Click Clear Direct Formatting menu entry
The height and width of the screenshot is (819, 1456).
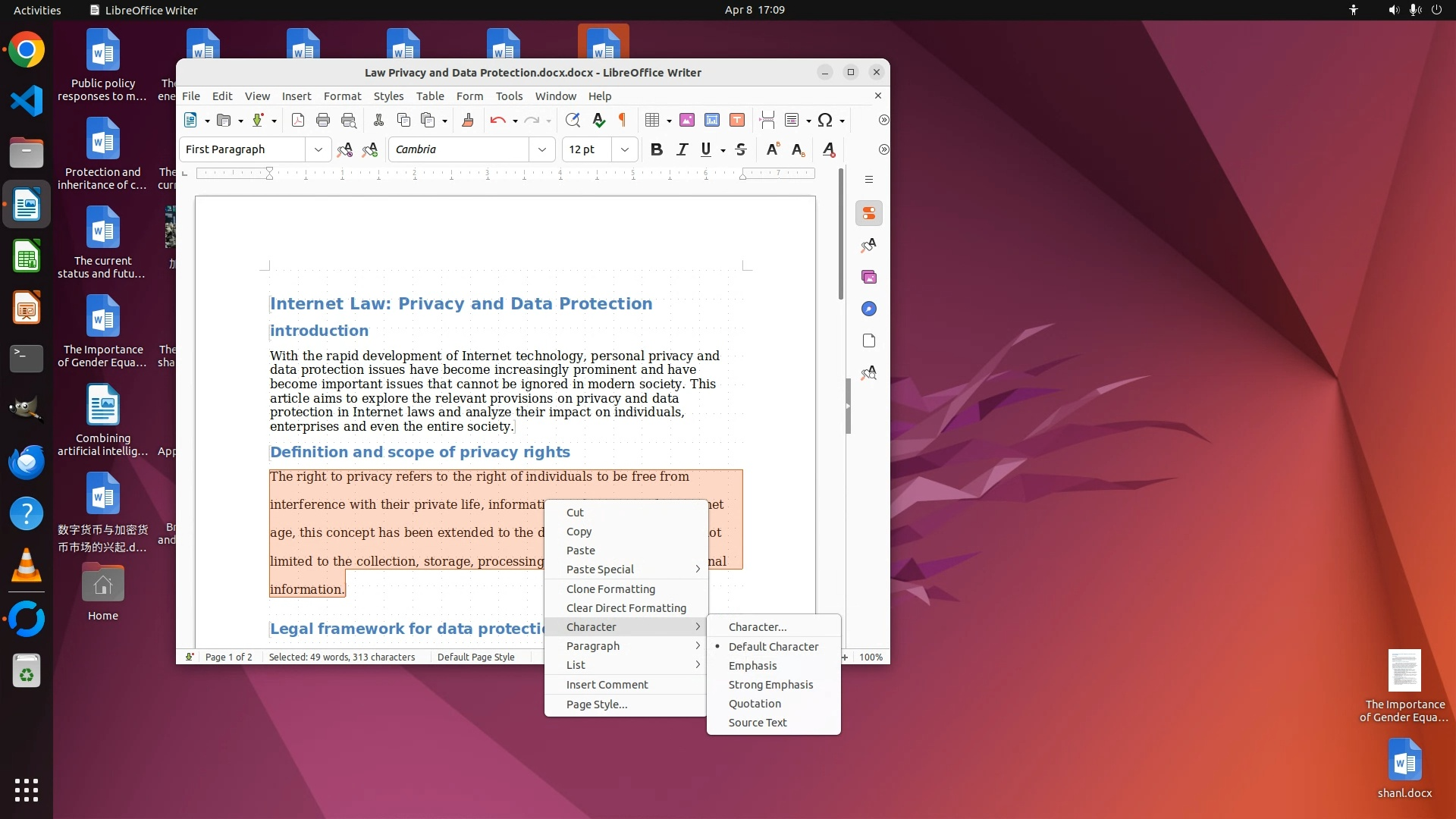click(626, 607)
